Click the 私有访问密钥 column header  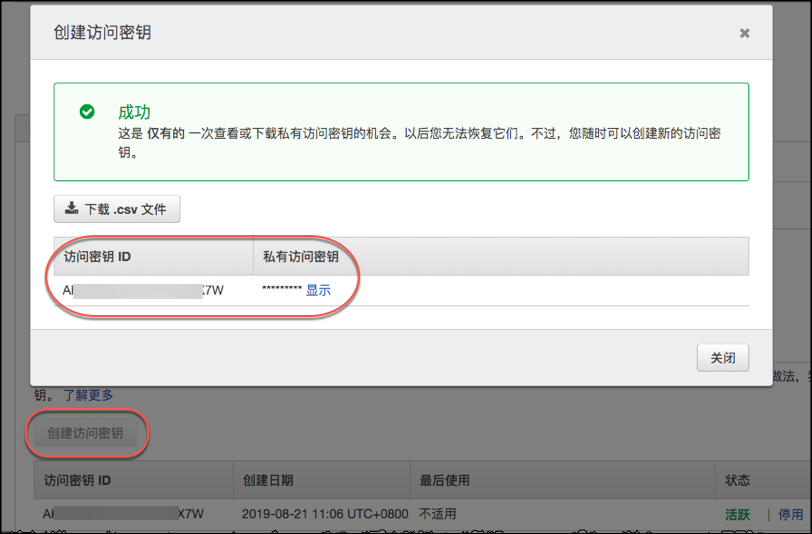coord(300,256)
